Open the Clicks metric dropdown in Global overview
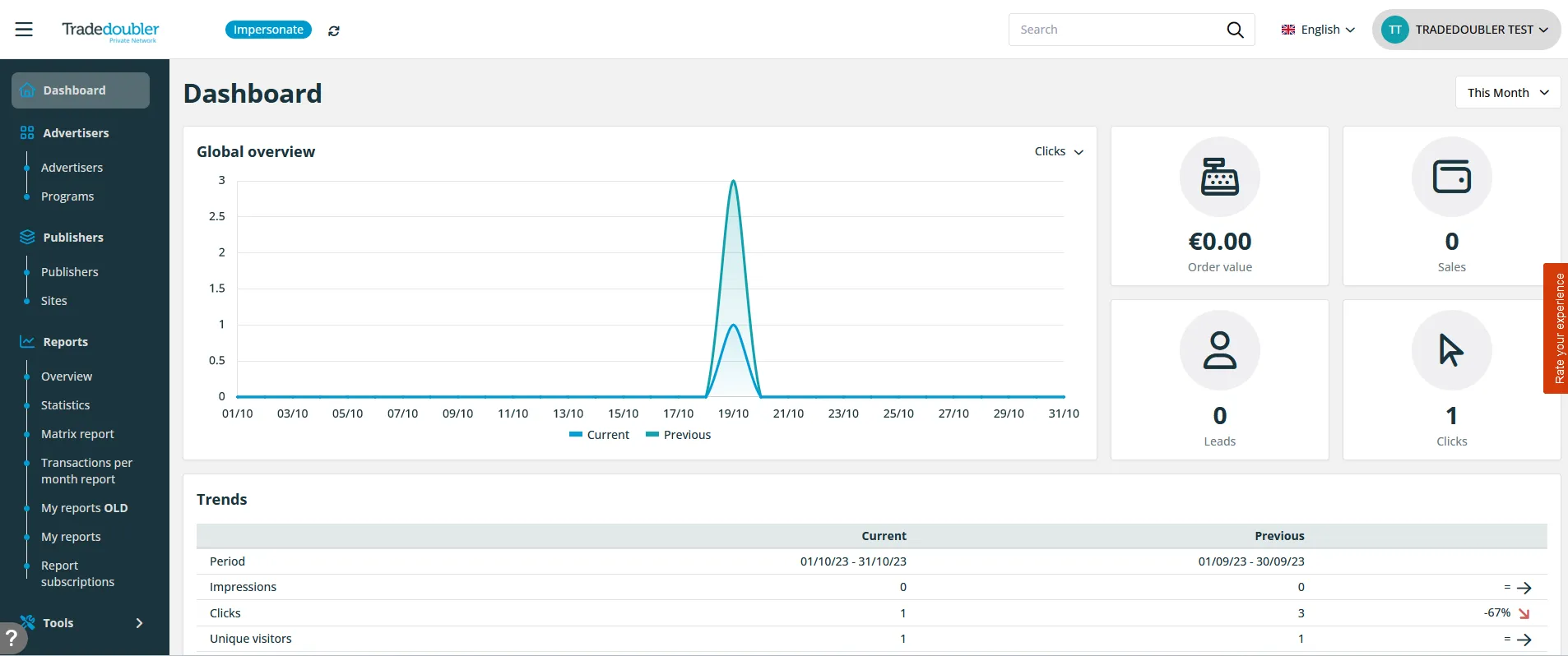This screenshot has width=1568, height=656. [x=1058, y=151]
